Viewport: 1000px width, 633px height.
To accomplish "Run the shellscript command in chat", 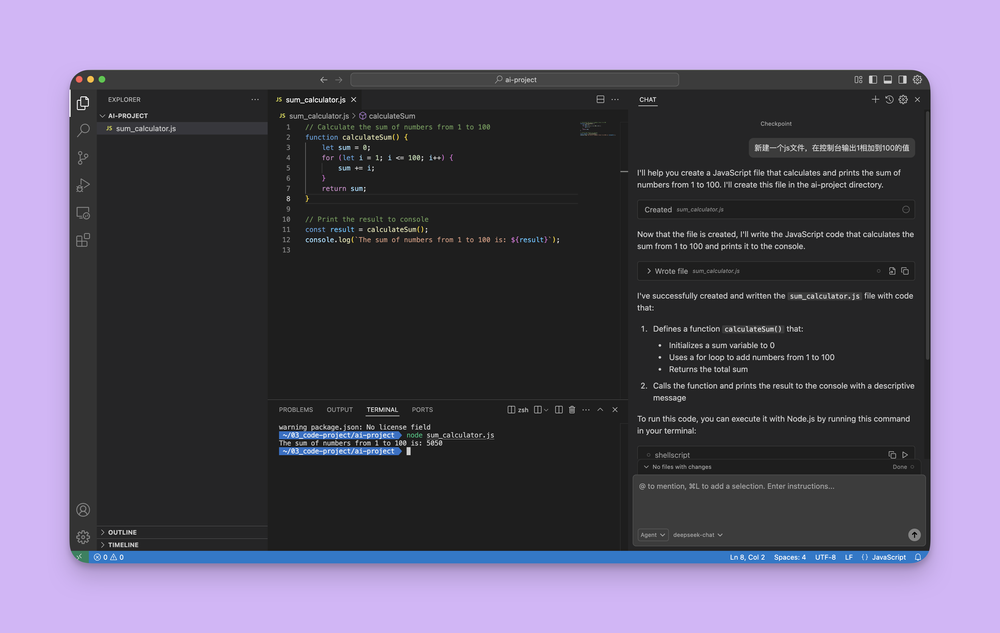I will (905, 455).
